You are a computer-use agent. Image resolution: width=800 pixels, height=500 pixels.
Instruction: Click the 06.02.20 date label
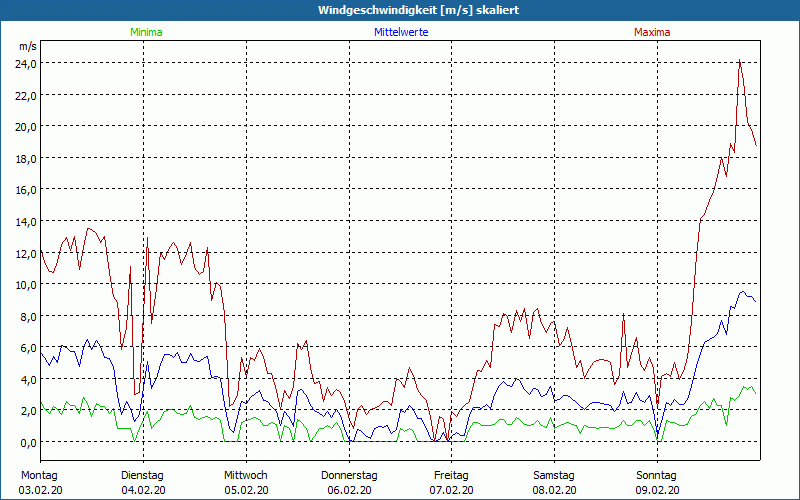click(x=349, y=490)
